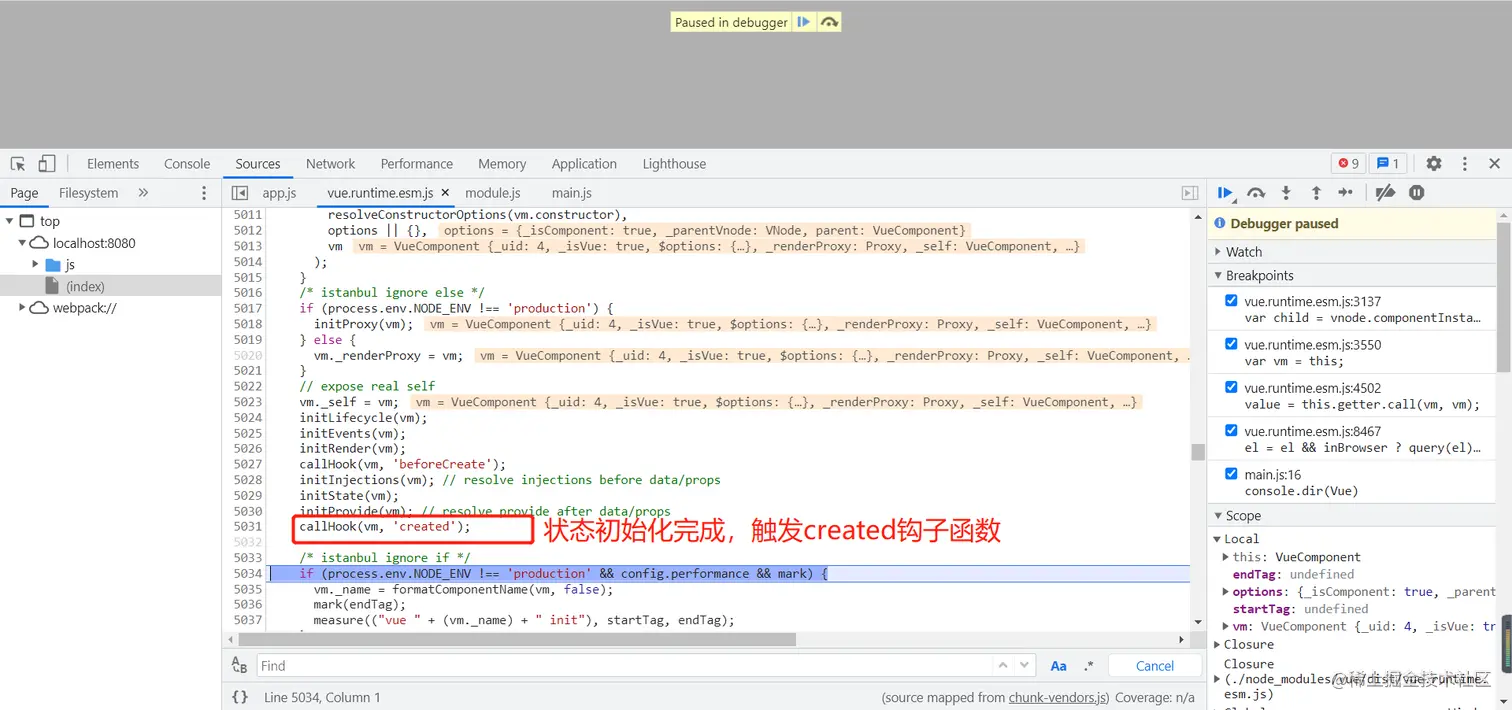This screenshot has width=1512, height=710.
Task: Close the vue.runtime.esm.js file tab
Action: pos(445,193)
